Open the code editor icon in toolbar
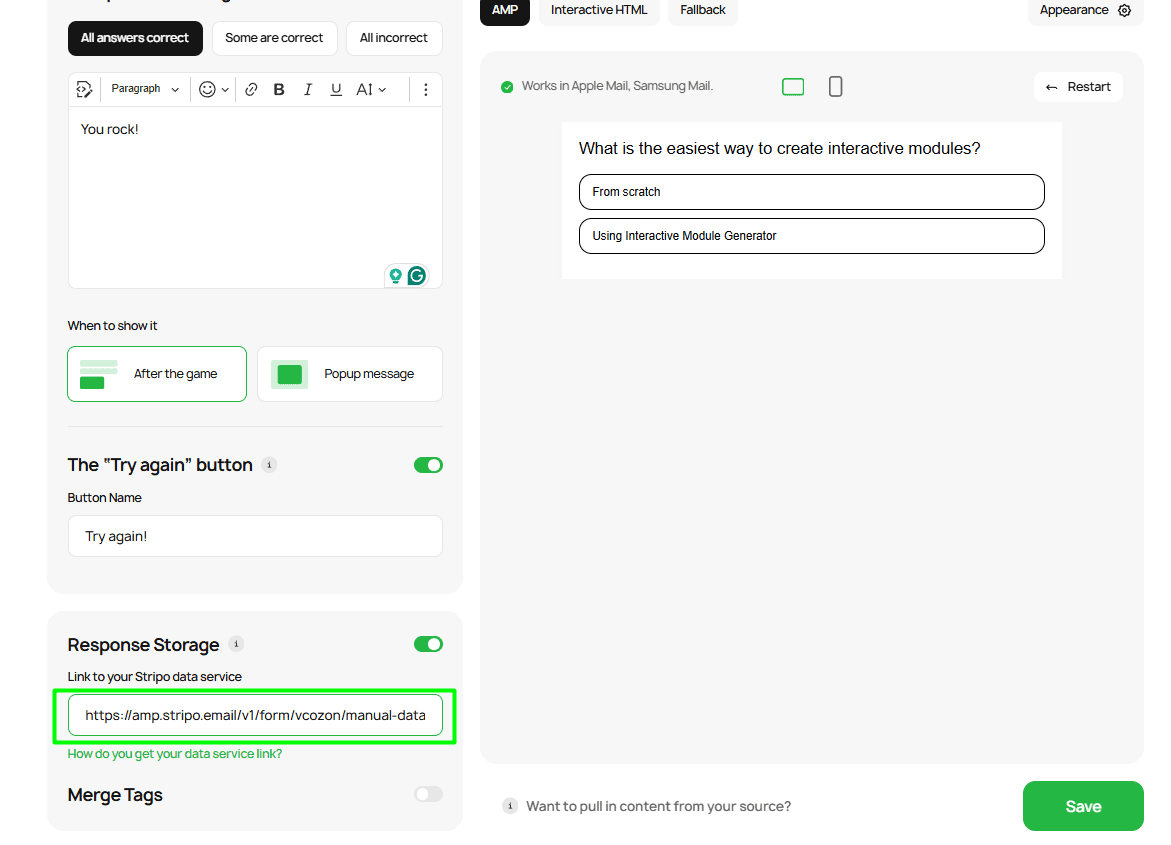This screenshot has height=845, width=1171. point(84,90)
